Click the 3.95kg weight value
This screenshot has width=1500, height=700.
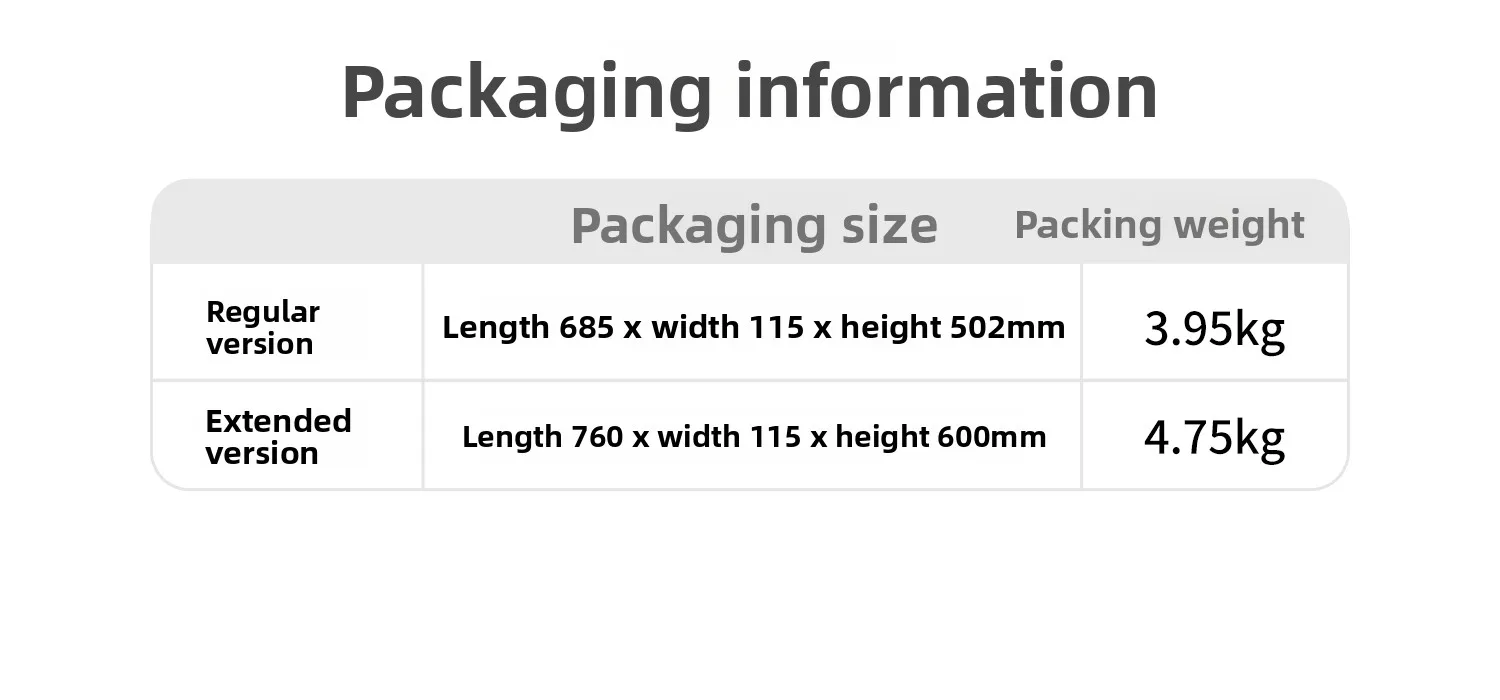[x=1214, y=329]
